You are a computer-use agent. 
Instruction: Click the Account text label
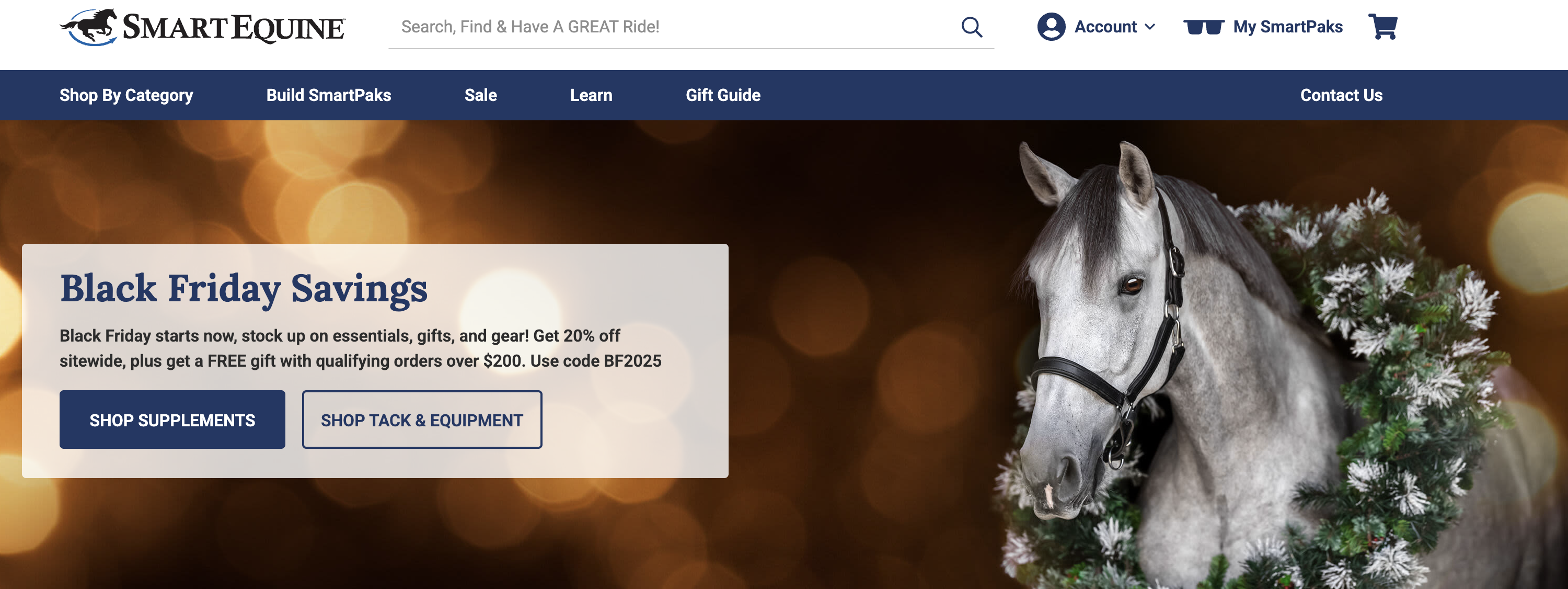point(1105,27)
